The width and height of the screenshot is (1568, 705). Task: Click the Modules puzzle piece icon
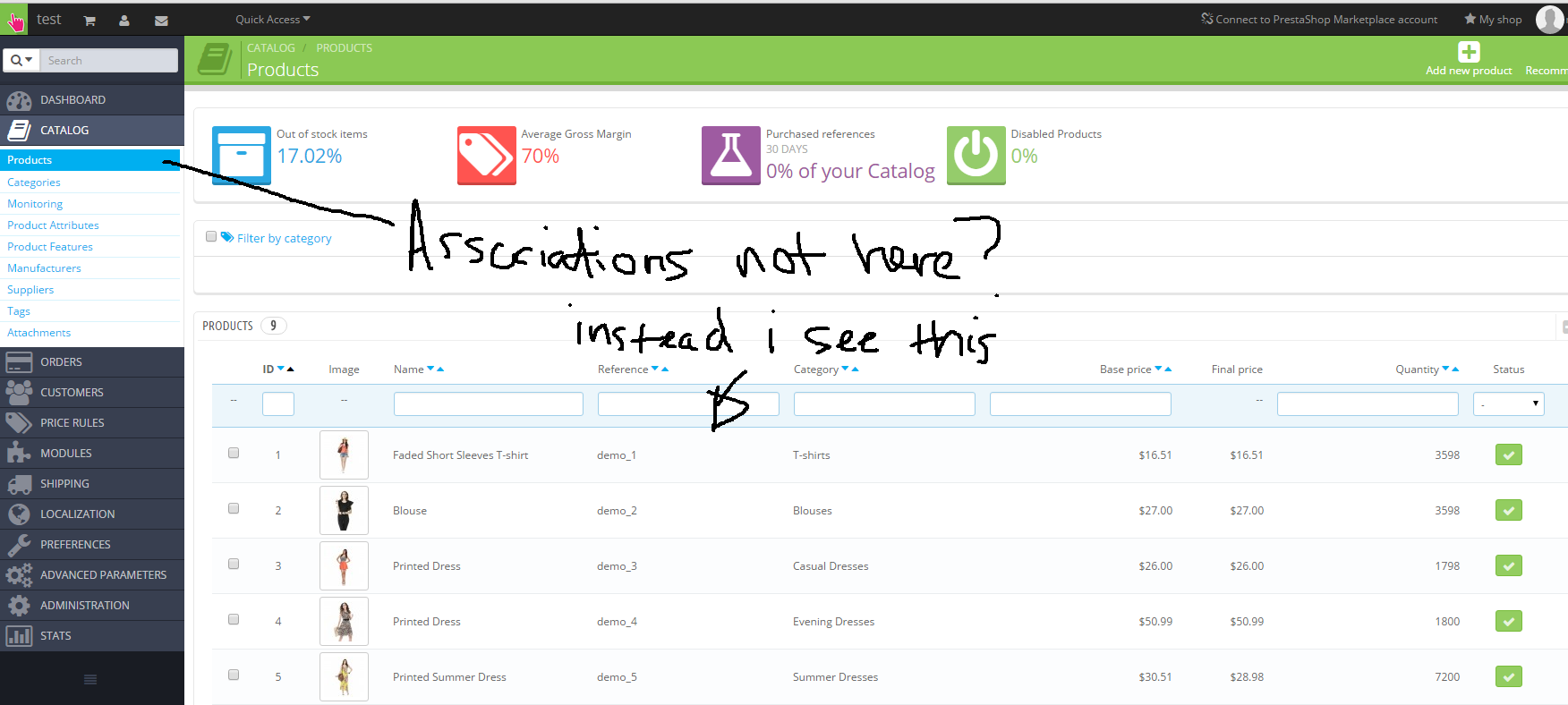(x=19, y=454)
